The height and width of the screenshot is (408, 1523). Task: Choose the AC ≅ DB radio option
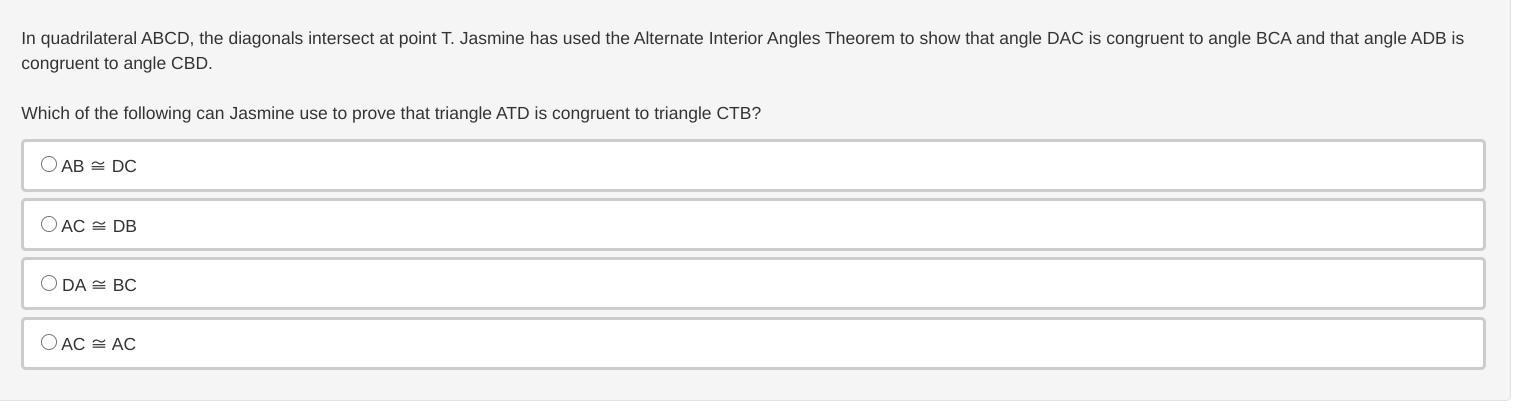(x=49, y=224)
